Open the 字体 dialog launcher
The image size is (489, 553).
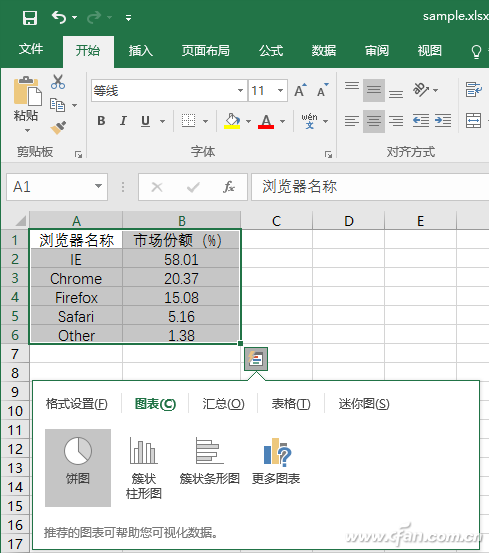(x=329, y=154)
